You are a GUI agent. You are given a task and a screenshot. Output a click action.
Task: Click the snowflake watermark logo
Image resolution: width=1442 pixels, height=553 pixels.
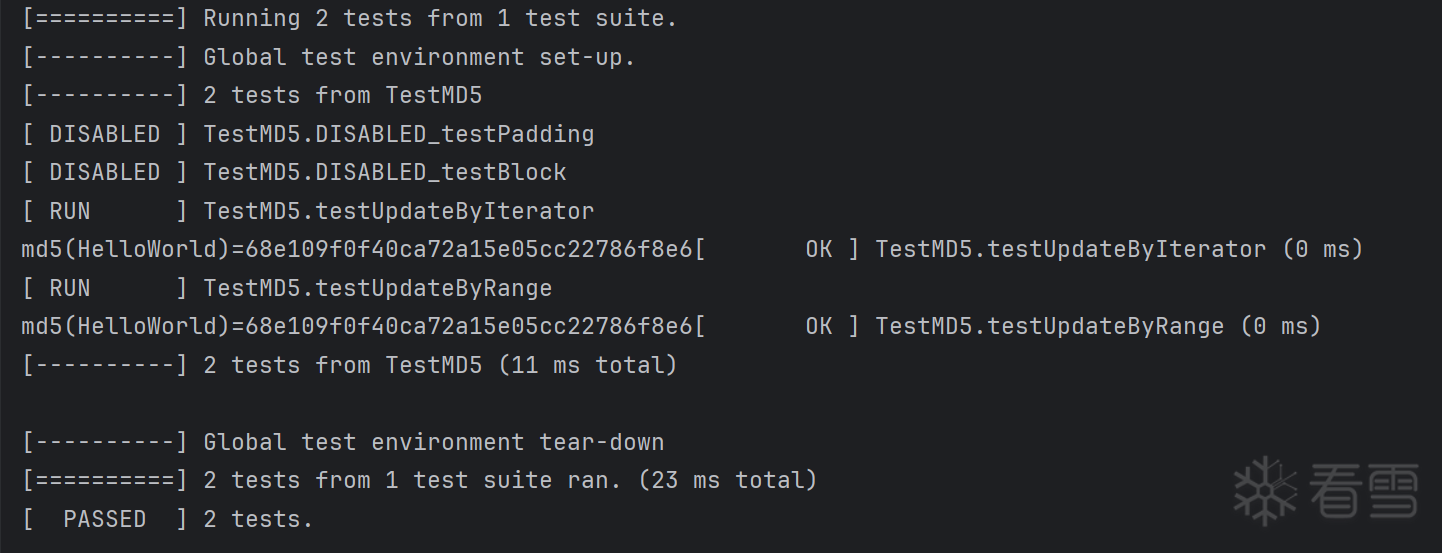[x=1265, y=490]
